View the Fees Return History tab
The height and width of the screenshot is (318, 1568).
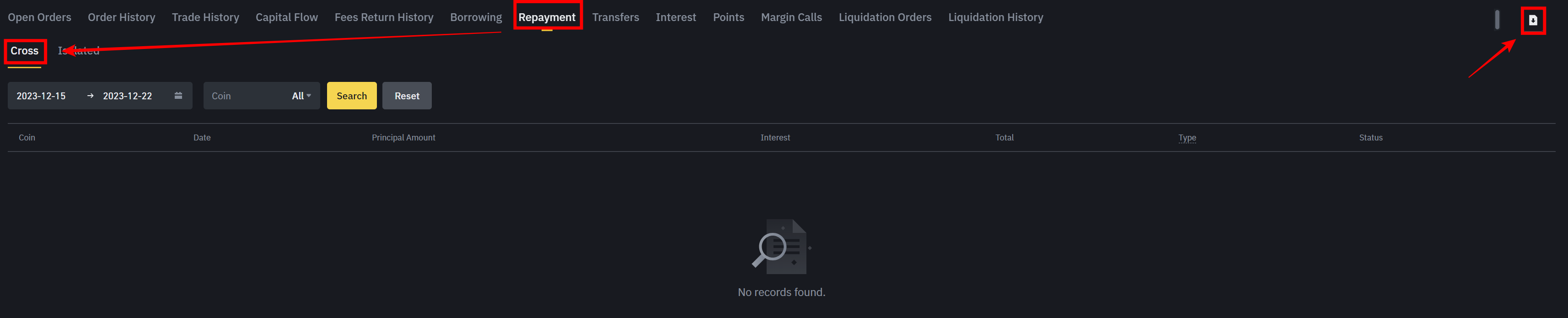384,17
